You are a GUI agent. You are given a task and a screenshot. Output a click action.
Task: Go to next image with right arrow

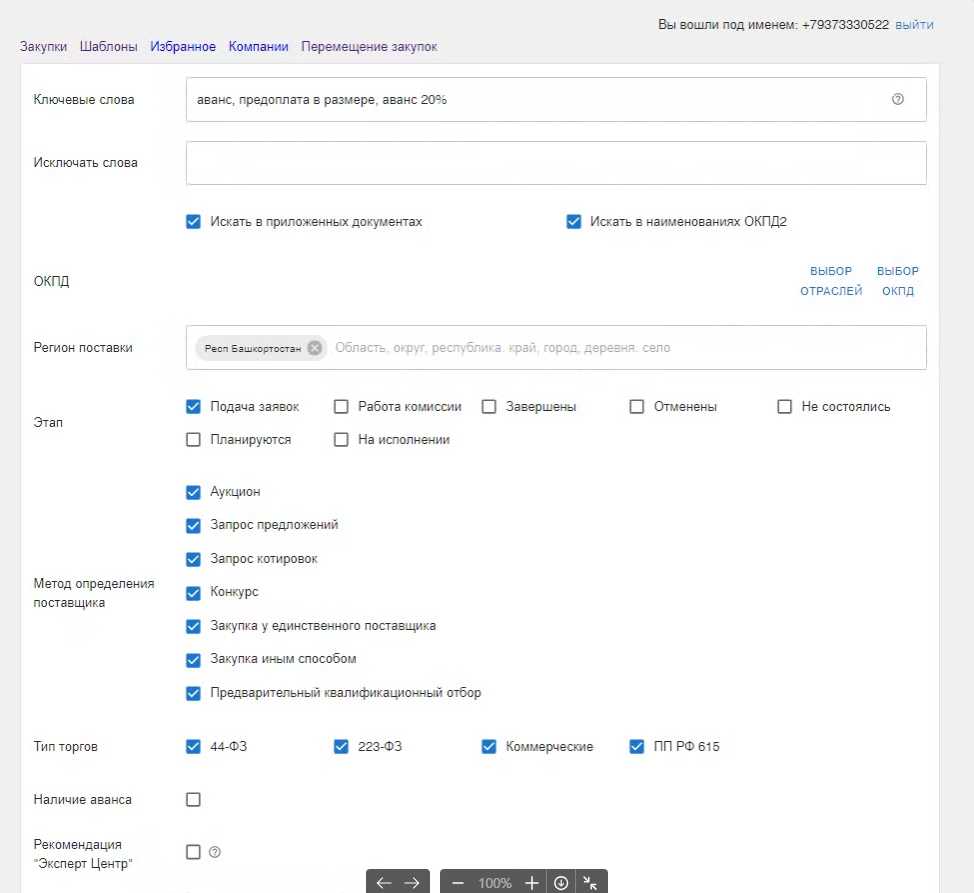click(412, 883)
